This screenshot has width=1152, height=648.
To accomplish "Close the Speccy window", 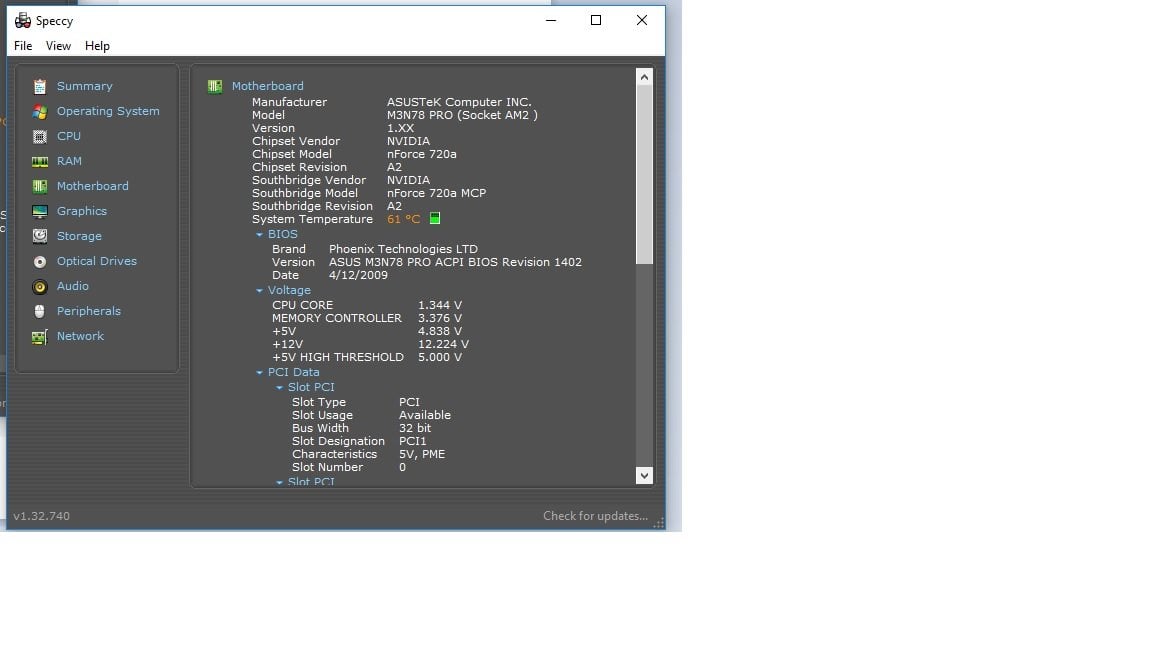I will 641,21.
